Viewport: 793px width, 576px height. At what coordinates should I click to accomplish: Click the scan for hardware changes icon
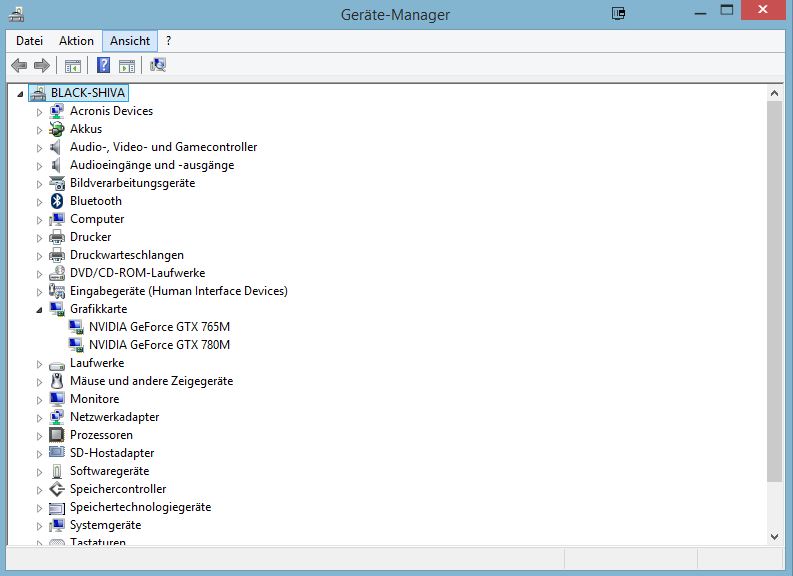click(158, 65)
